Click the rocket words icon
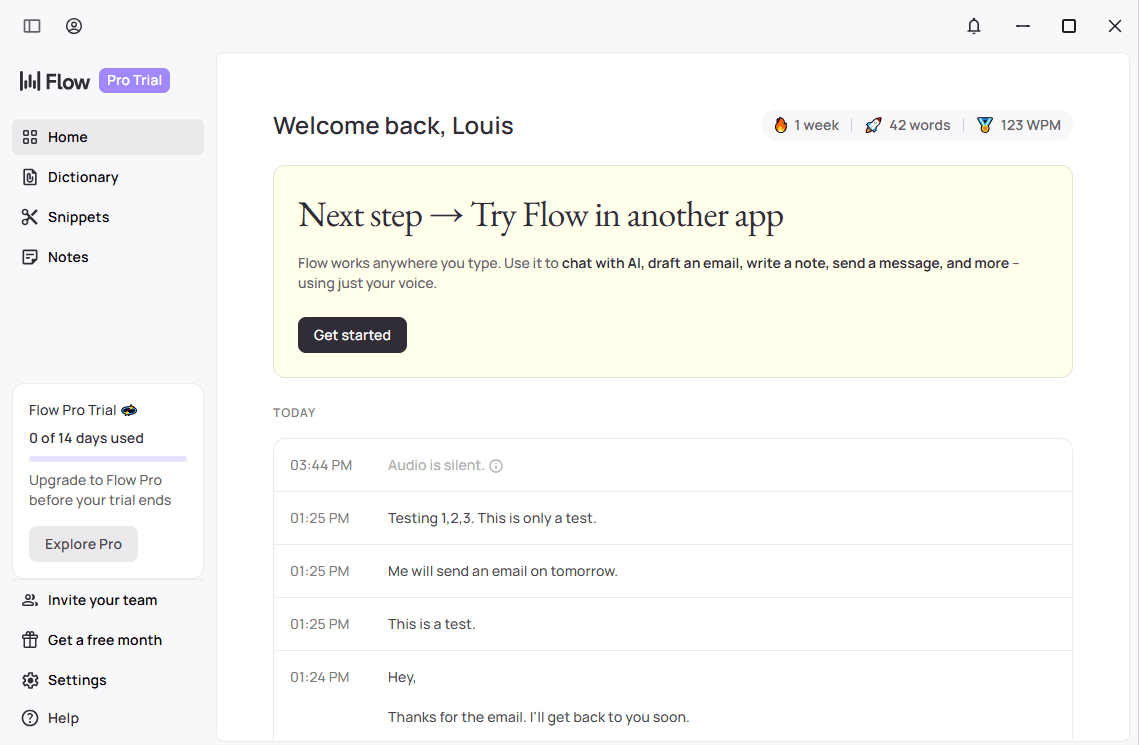The height and width of the screenshot is (745, 1139). click(x=873, y=125)
